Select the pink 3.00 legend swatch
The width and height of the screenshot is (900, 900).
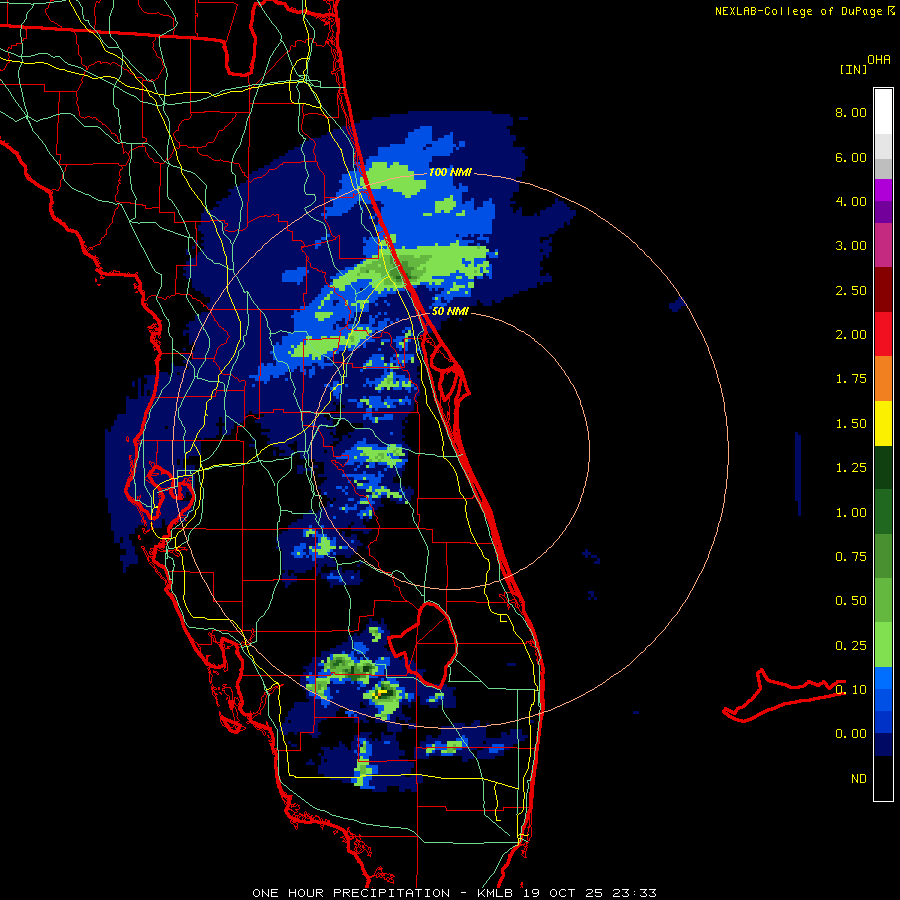pyautogui.click(x=883, y=246)
